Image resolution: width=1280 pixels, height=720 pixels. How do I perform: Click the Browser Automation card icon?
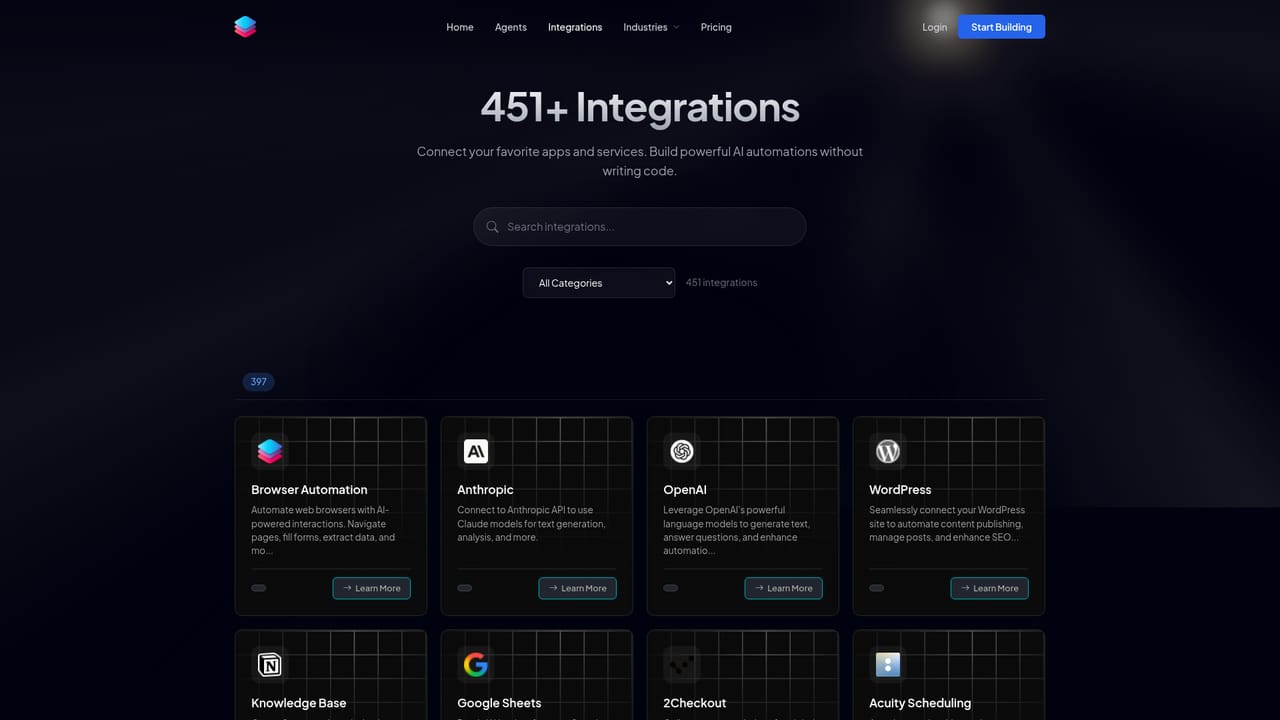(x=270, y=452)
